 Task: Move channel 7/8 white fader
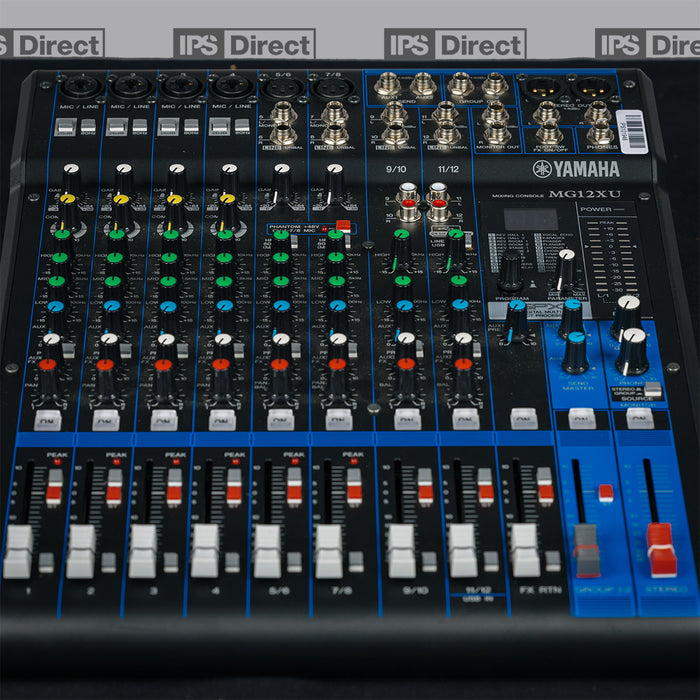[329, 551]
